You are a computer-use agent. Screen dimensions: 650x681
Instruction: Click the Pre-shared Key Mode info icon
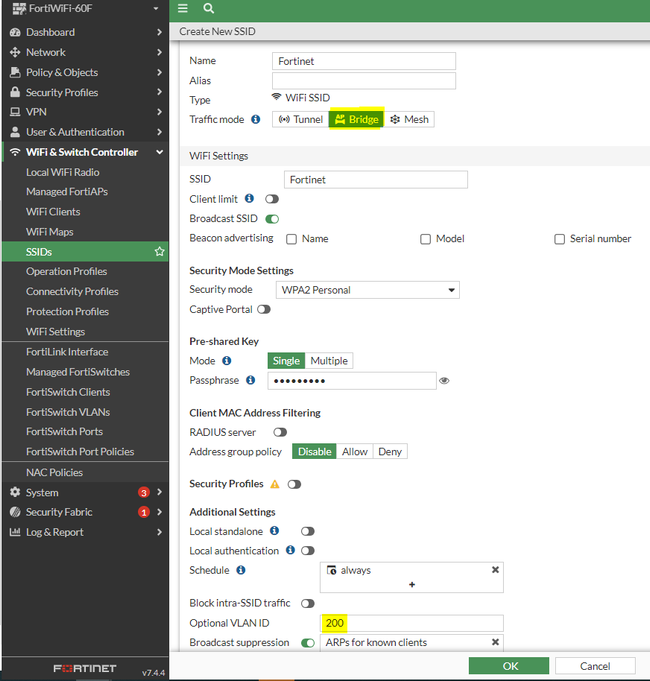coord(227,360)
